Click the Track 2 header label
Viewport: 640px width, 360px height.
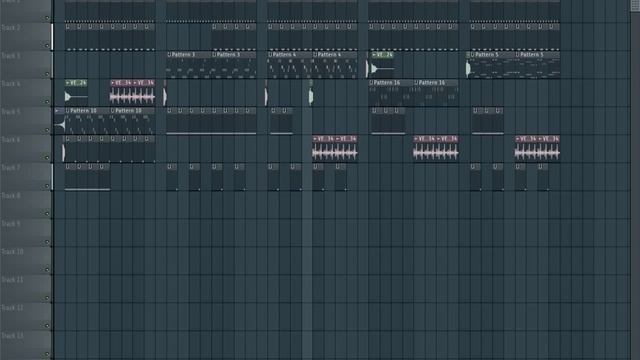pyautogui.click(x=11, y=28)
